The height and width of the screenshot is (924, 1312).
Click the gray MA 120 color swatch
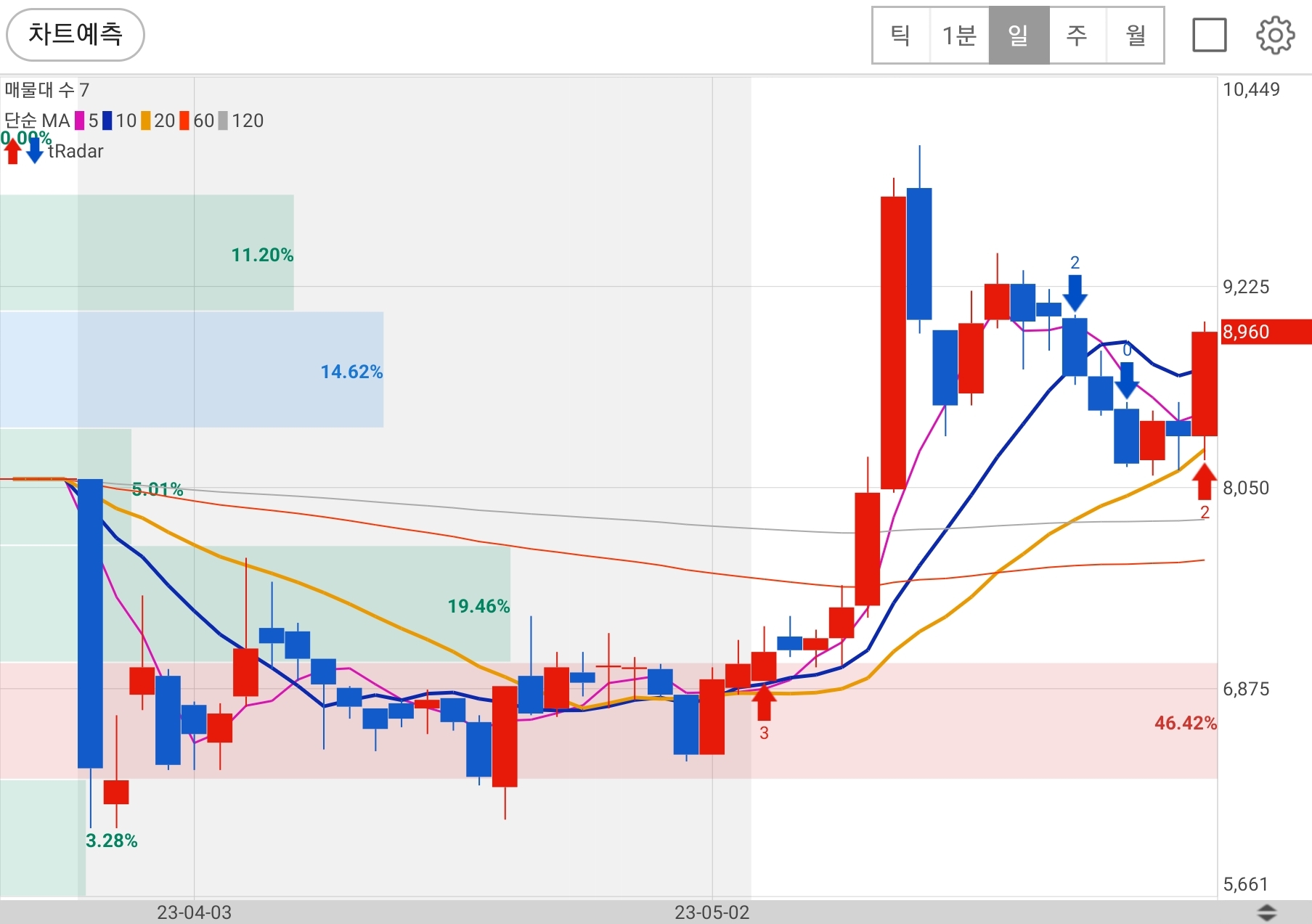click(x=223, y=120)
